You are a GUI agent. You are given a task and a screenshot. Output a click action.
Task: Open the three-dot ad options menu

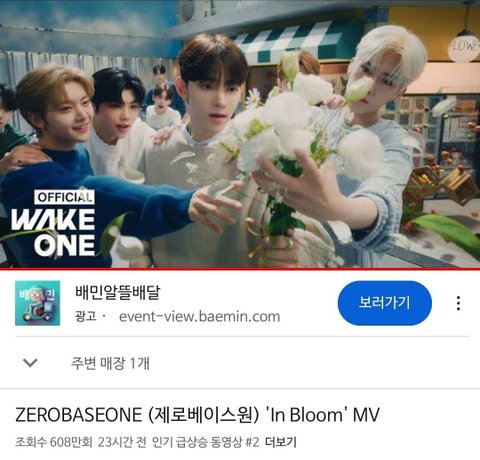click(x=459, y=303)
